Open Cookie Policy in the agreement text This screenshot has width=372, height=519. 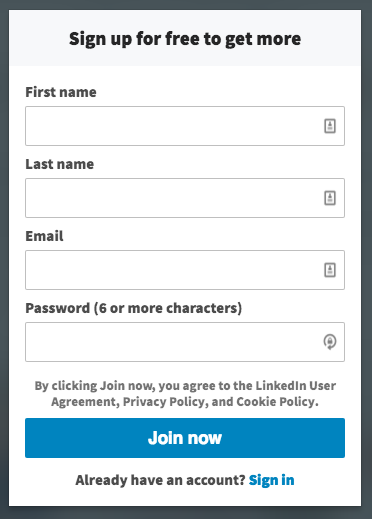[275, 402]
